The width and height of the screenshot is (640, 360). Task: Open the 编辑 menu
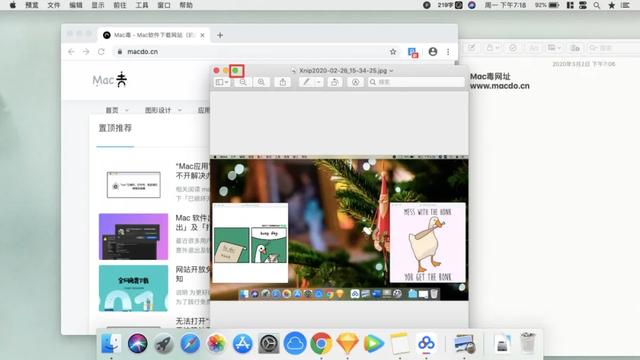[76, 5]
